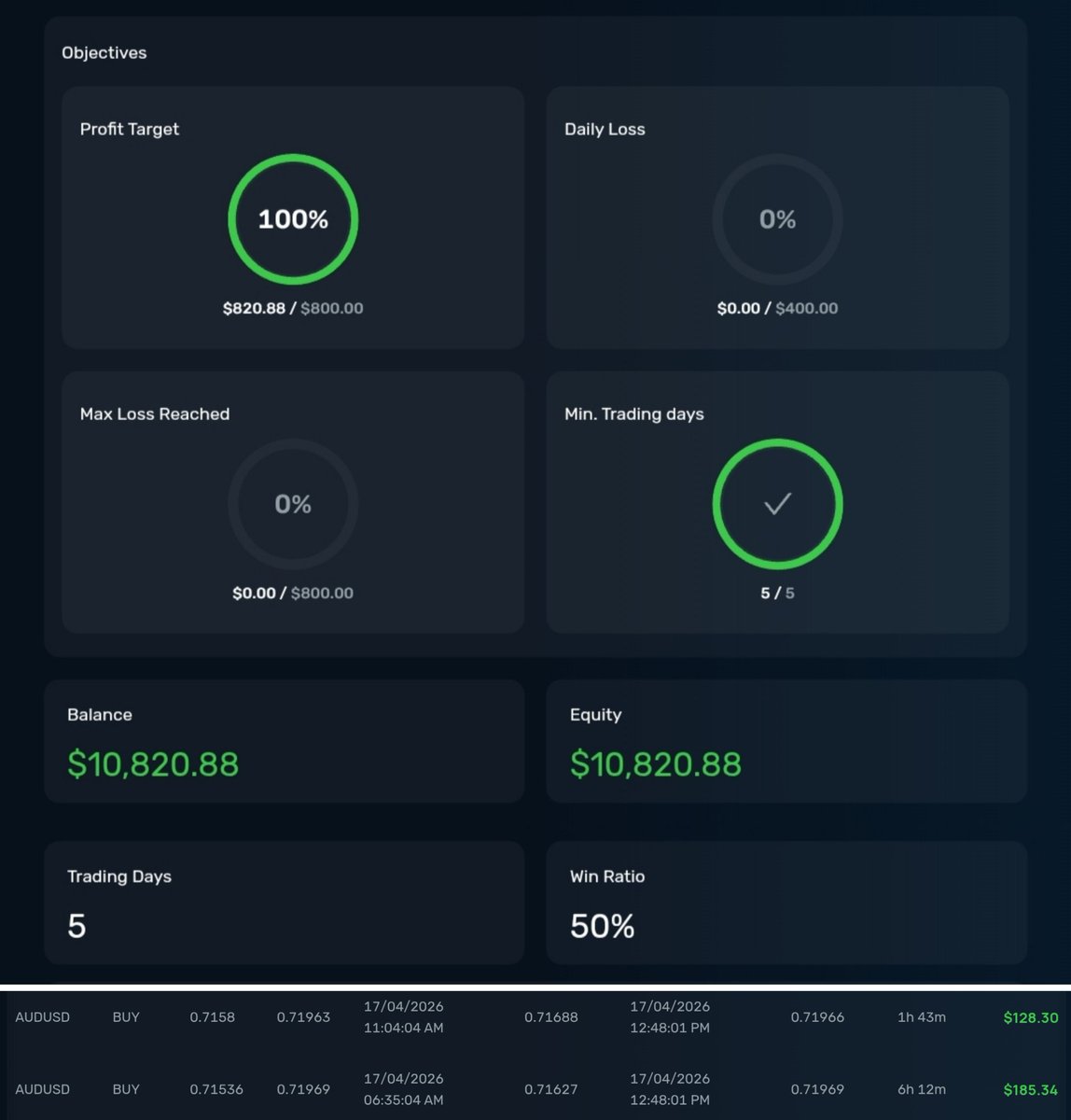Click the $185.34 profit cell
This screenshot has width=1071, height=1120.
tap(1031, 1089)
